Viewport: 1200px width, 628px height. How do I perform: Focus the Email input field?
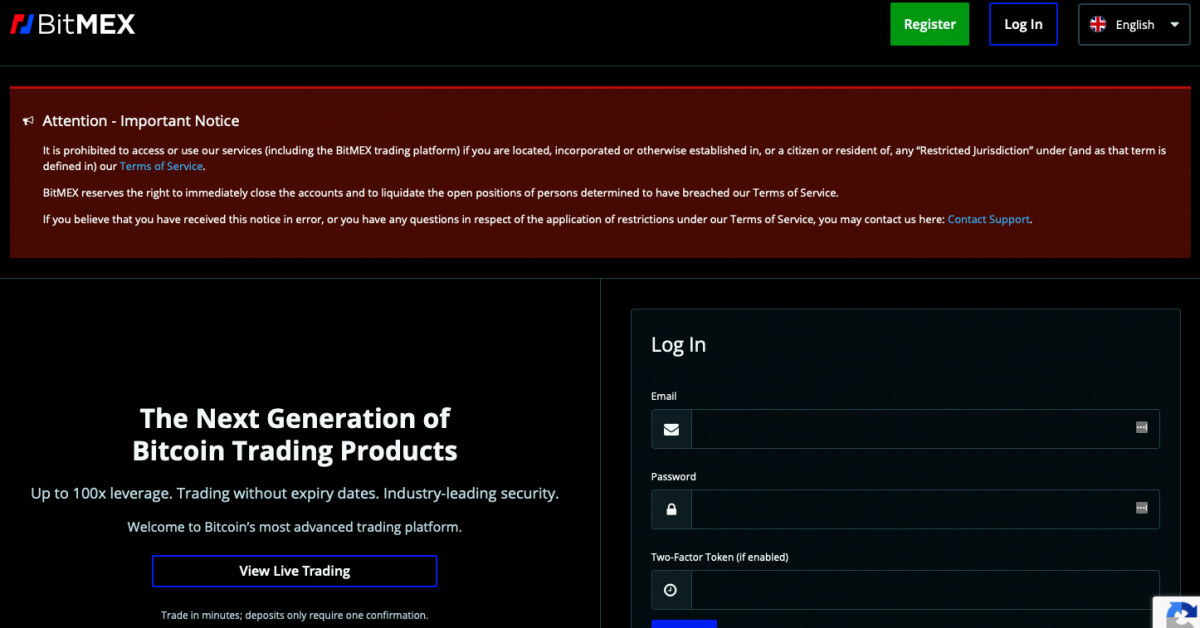(925, 429)
